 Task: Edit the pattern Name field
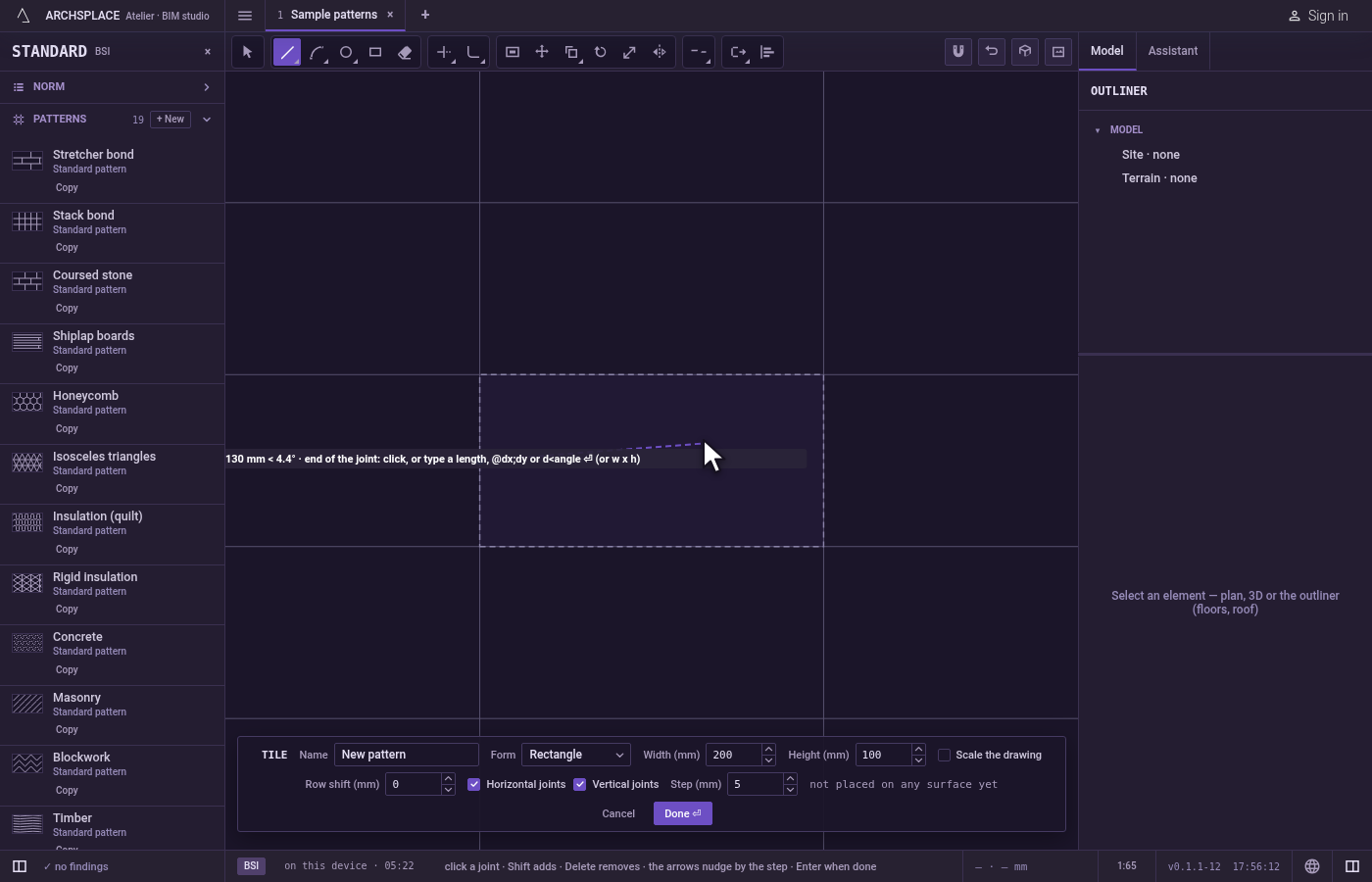407,755
